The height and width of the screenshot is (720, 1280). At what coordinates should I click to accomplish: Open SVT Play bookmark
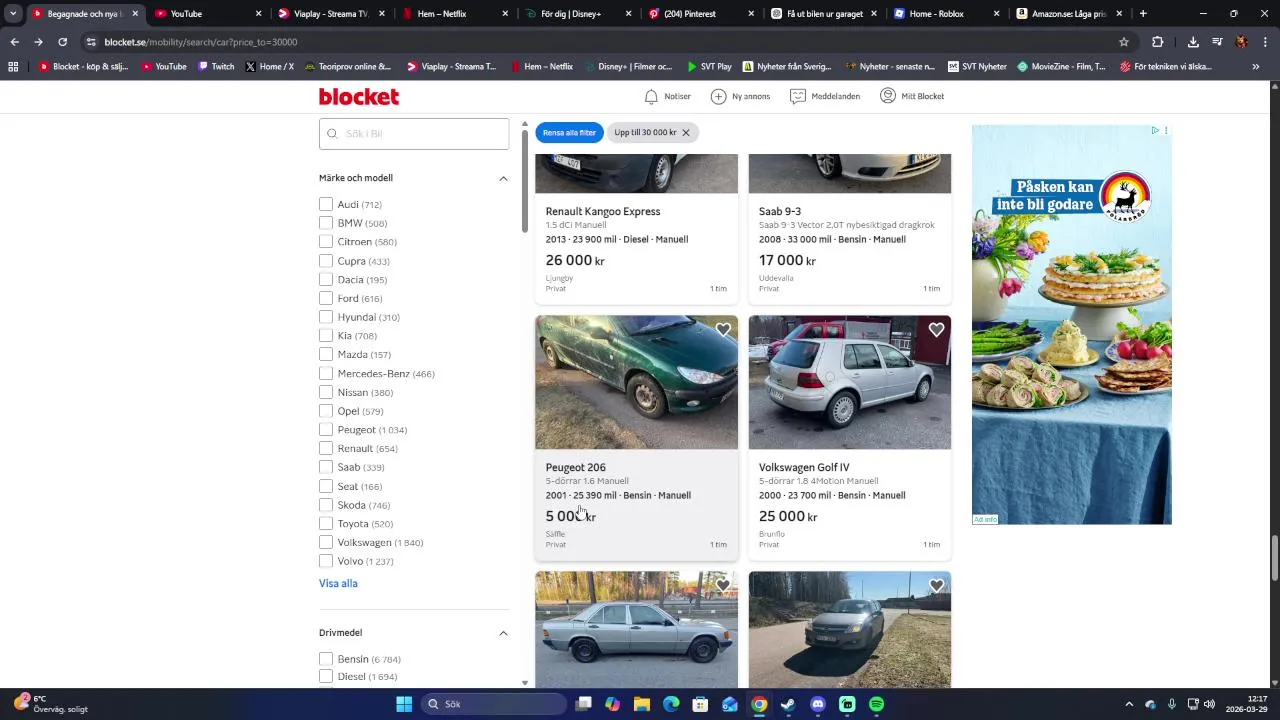(709, 67)
